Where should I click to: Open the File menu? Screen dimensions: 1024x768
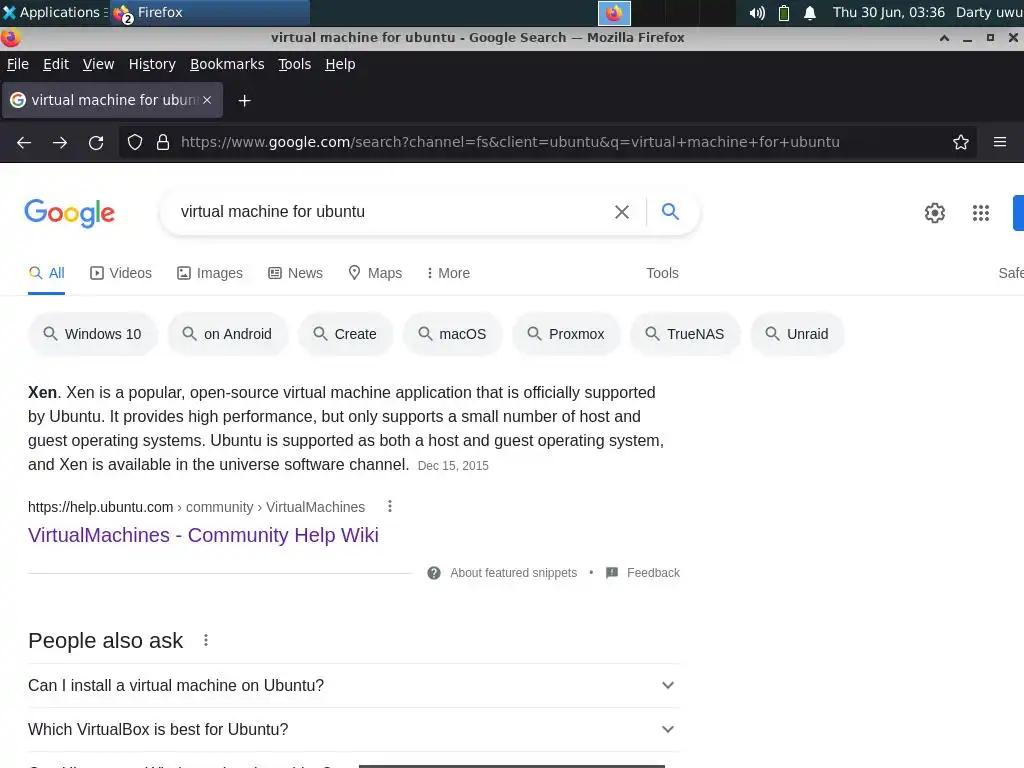pyautogui.click(x=18, y=64)
